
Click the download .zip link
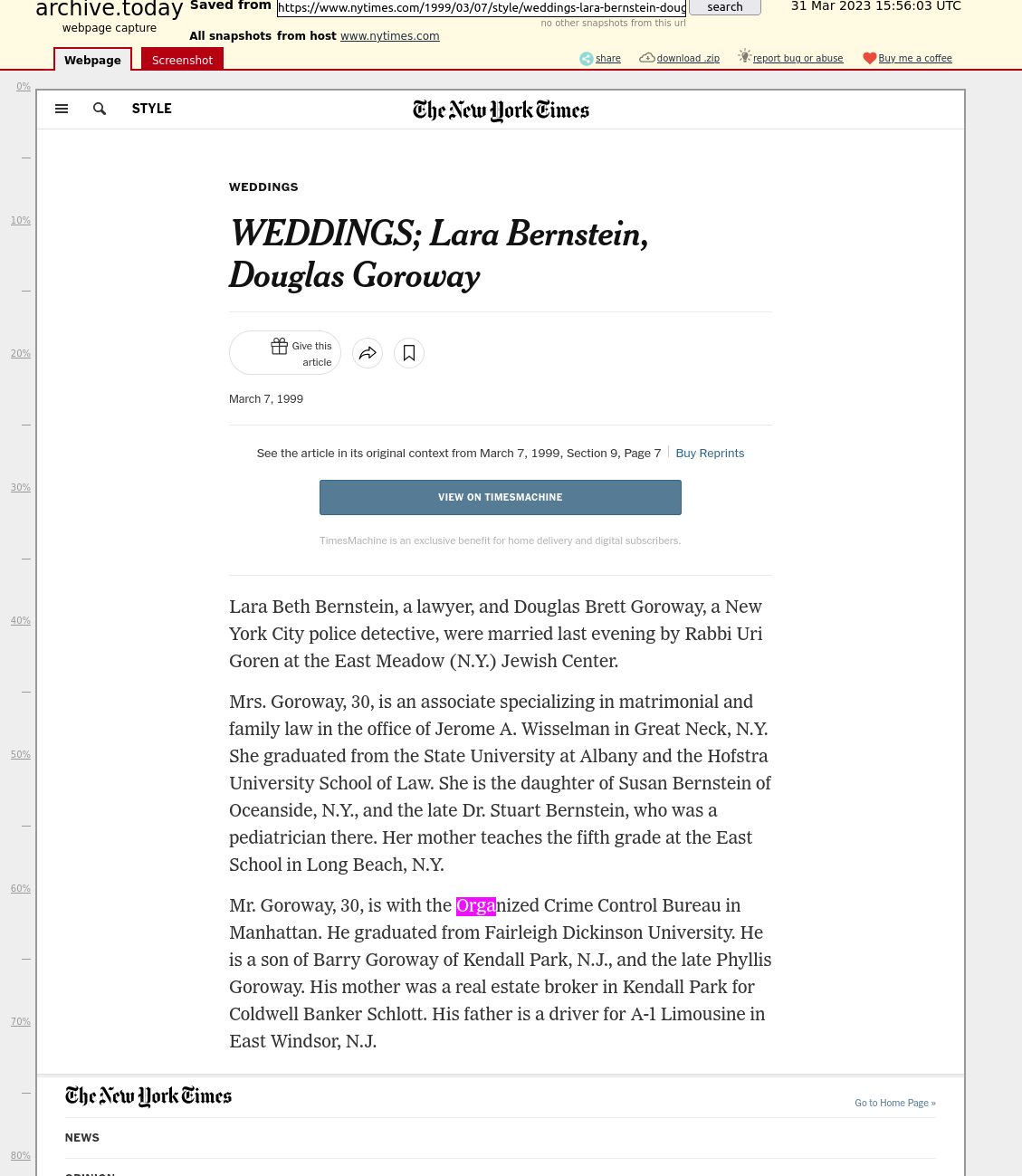click(x=688, y=59)
